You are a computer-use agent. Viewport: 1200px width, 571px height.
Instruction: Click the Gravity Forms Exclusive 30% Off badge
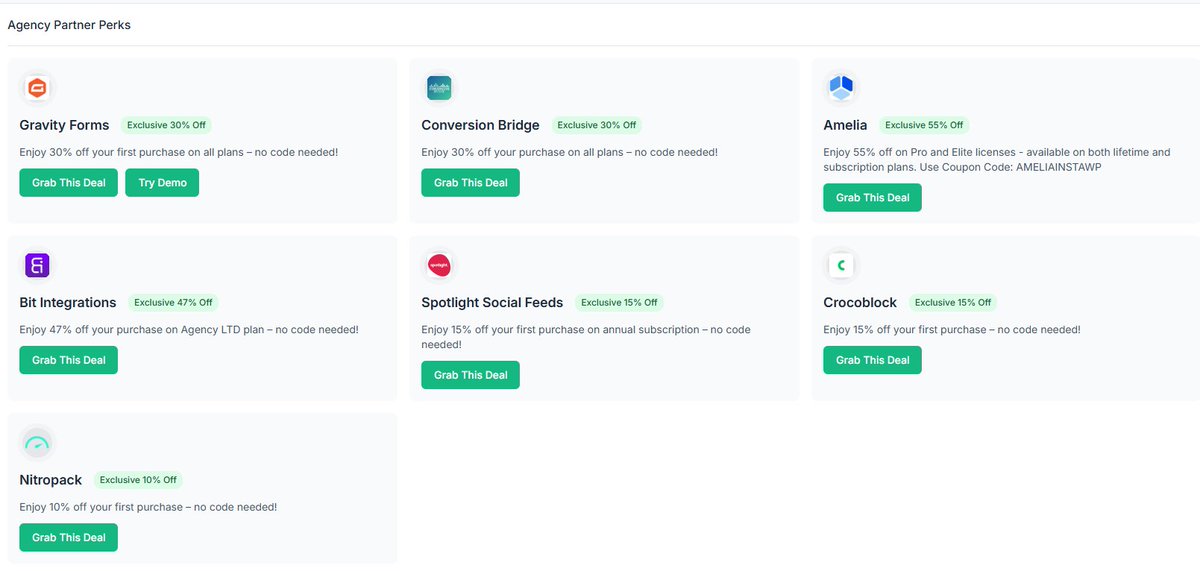167,125
